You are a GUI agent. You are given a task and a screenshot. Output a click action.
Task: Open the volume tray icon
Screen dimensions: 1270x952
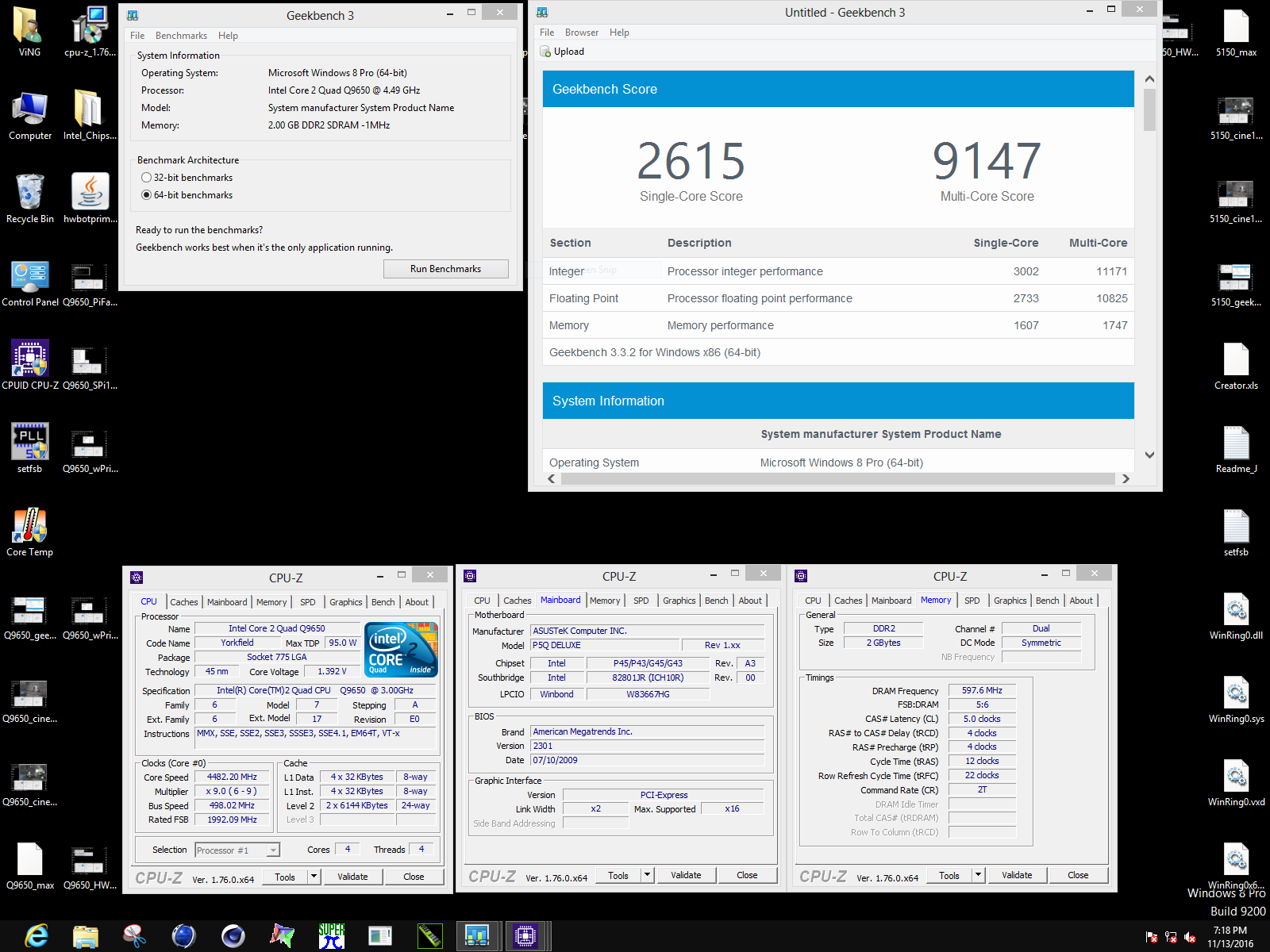[x=1190, y=937]
